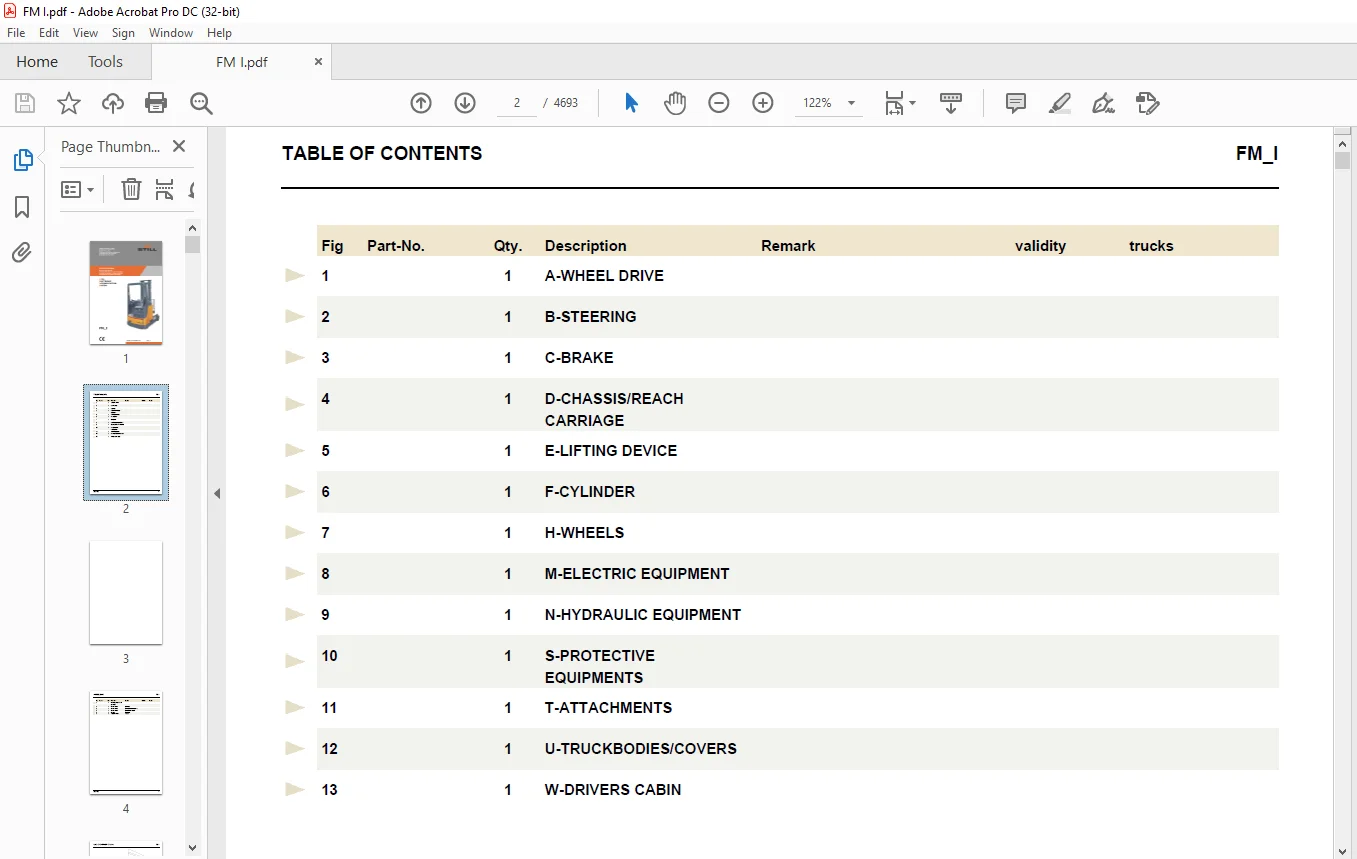Select the Hand pan tool
This screenshot has width=1357, height=859.
[x=675, y=103]
